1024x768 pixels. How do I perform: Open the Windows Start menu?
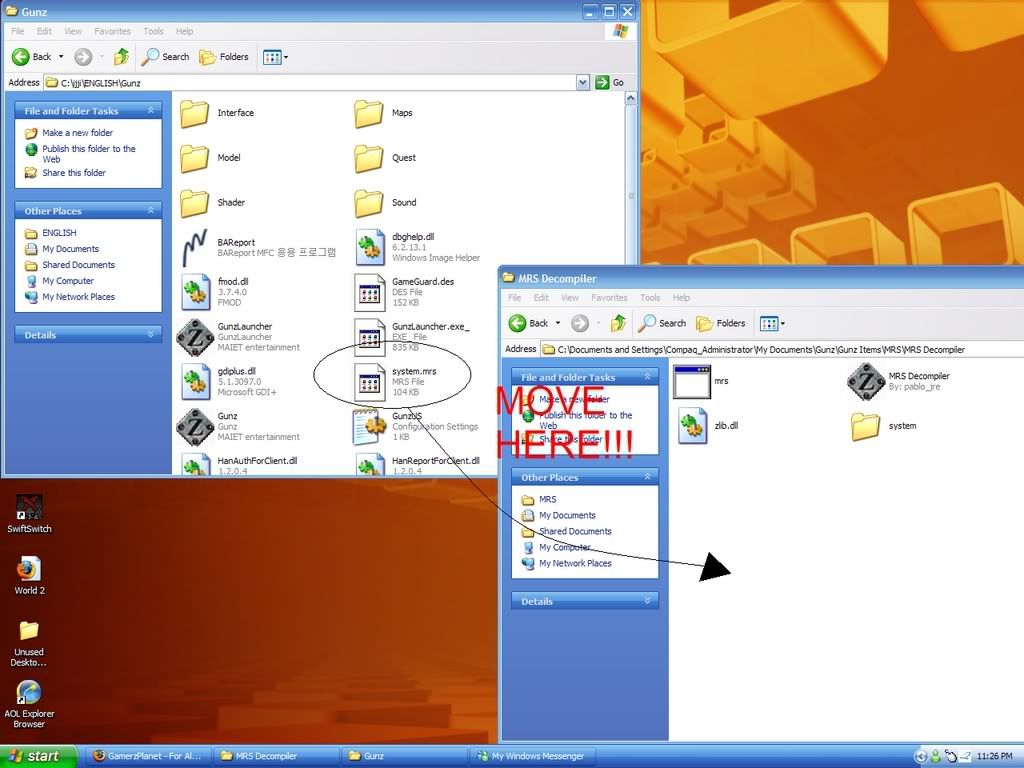38,756
